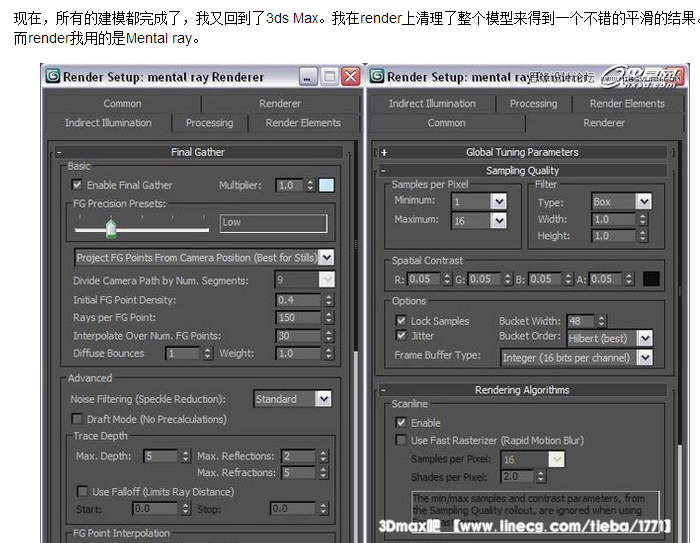The image size is (700, 543).
Task: Click the Spatial Contrast black color swatch
Action: [651, 279]
